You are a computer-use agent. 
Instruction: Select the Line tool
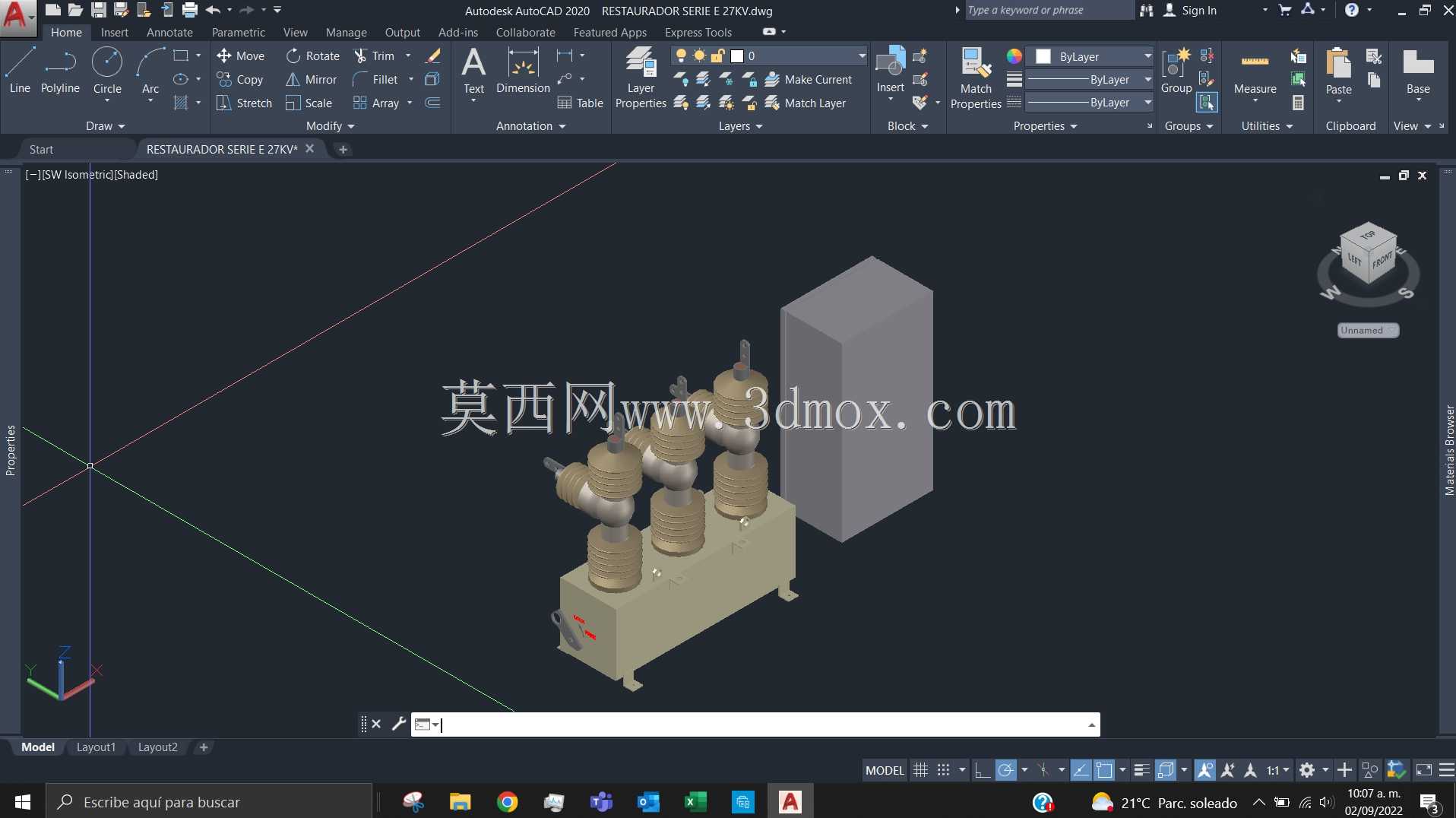20,70
